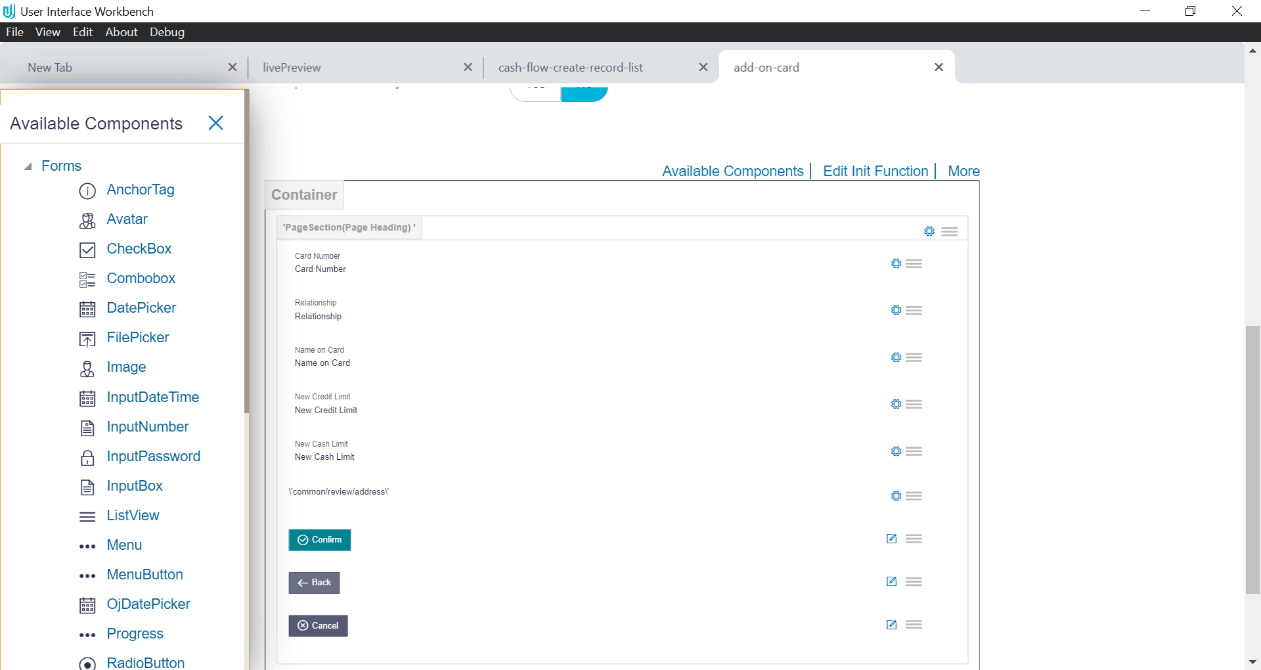Open Edit Init Function
This screenshot has height=670, width=1261.
(875, 171)
